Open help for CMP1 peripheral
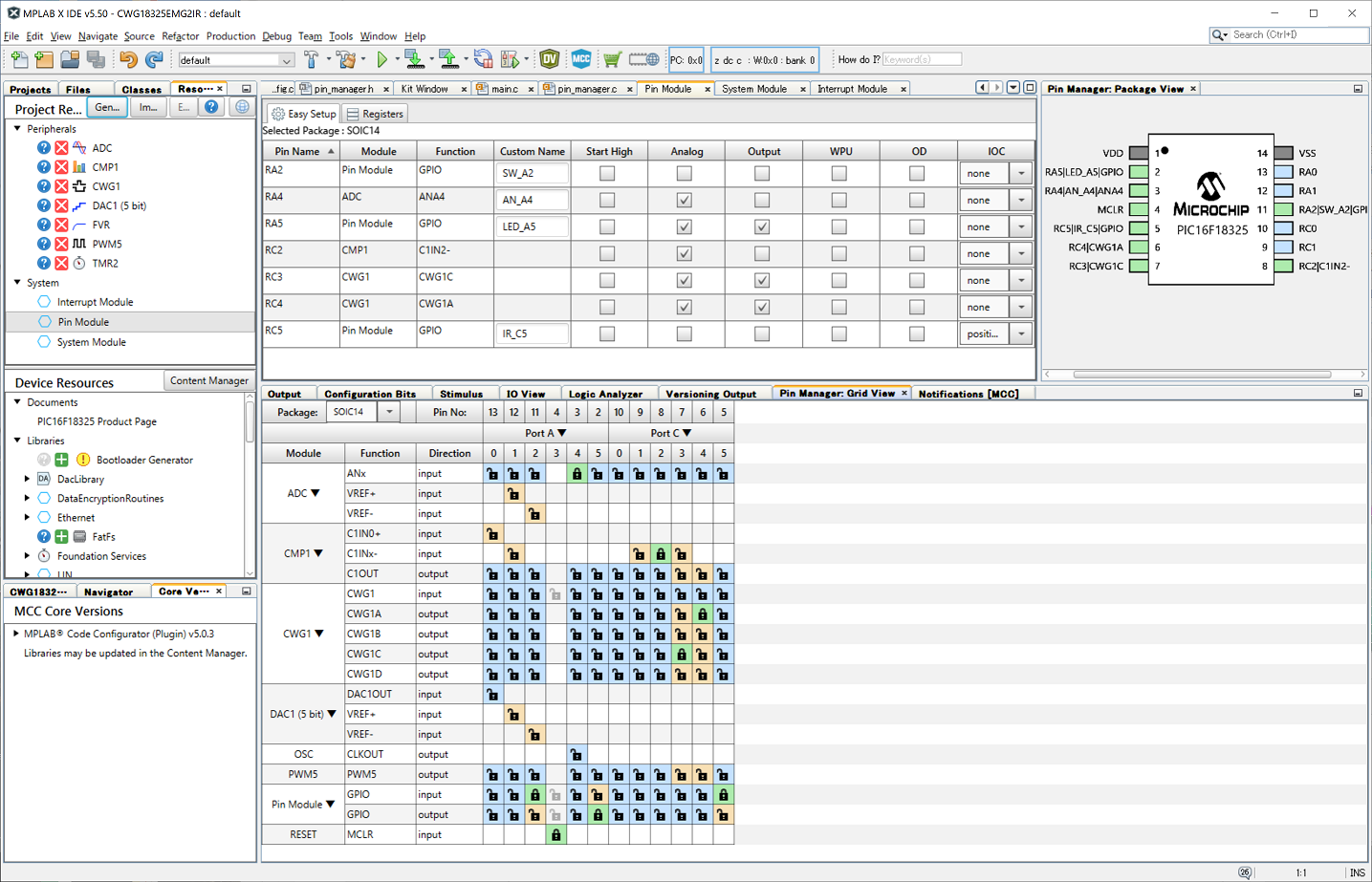1372x882 pixels. (x=44, y=166)
